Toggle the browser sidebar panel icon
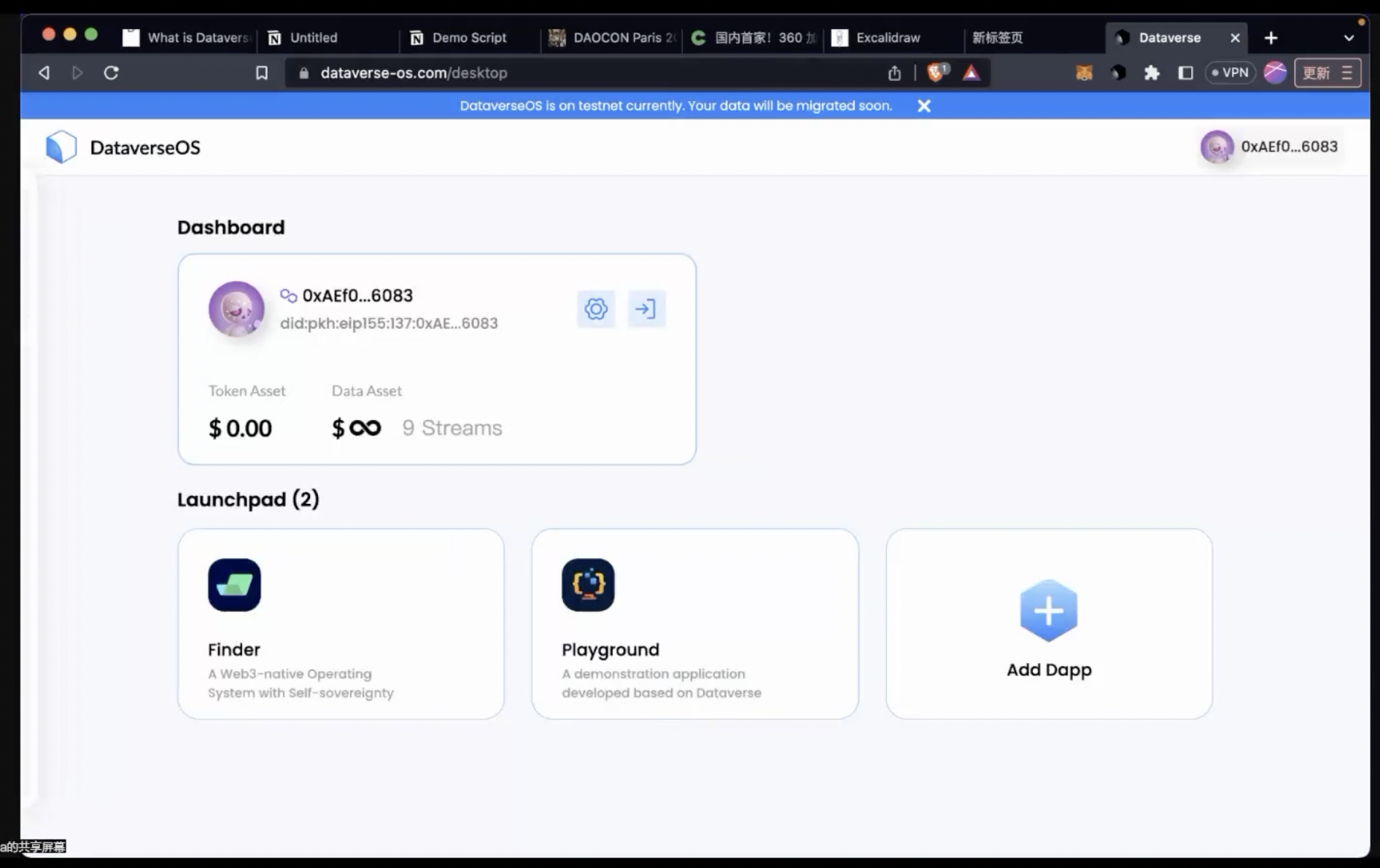The image size is (1380, 868). point(1186,73)
